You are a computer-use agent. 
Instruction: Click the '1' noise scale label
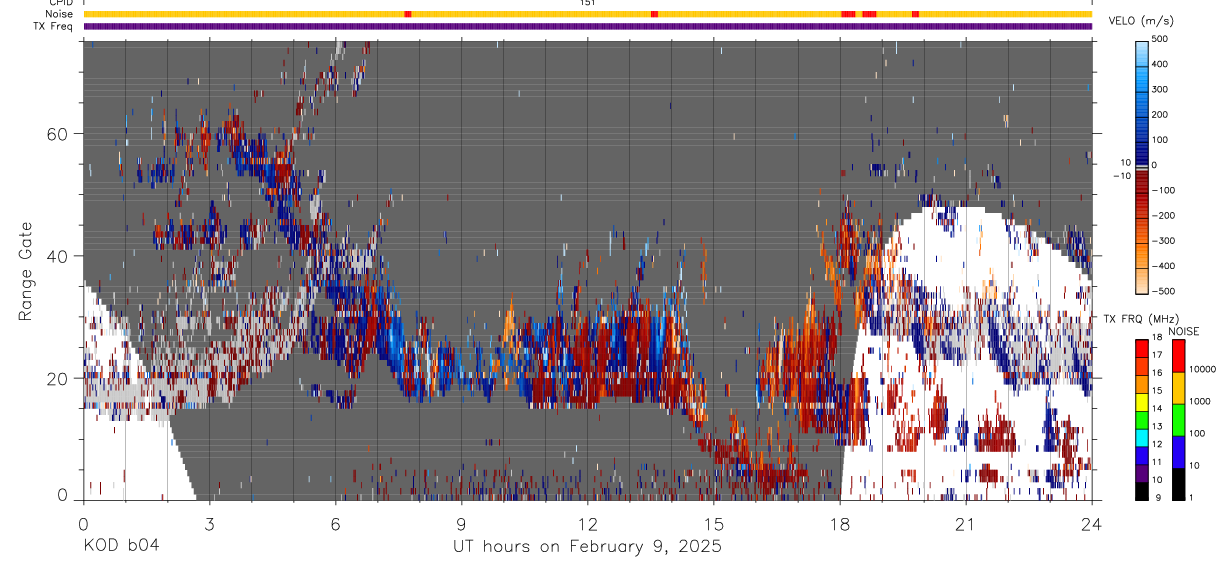1193,497
